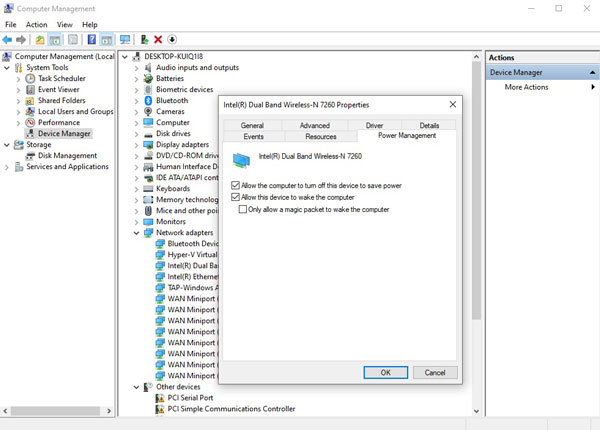Close the Wireless-N 7260 Properties dialog
600x430 pixels.
(x=453, y=104)
